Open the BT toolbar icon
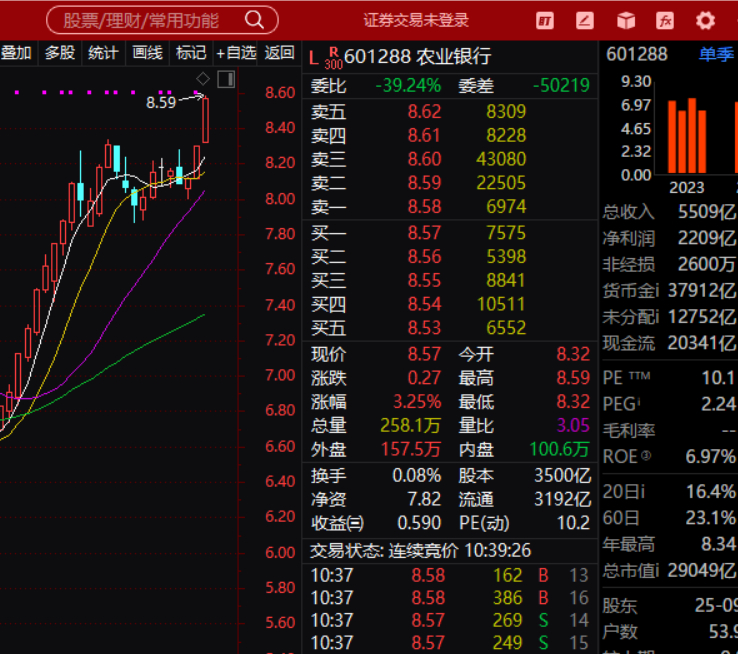Screen dimensions: 738x654 coord(545,20)
